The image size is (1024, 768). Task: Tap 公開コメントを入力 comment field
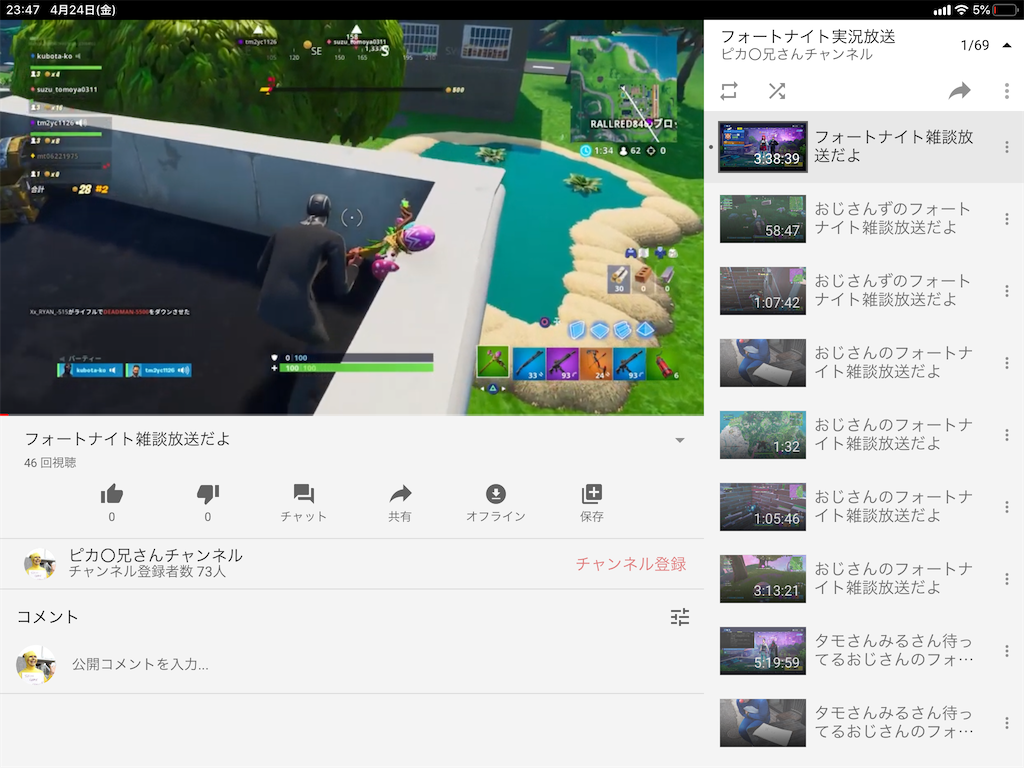click(140, 665)
